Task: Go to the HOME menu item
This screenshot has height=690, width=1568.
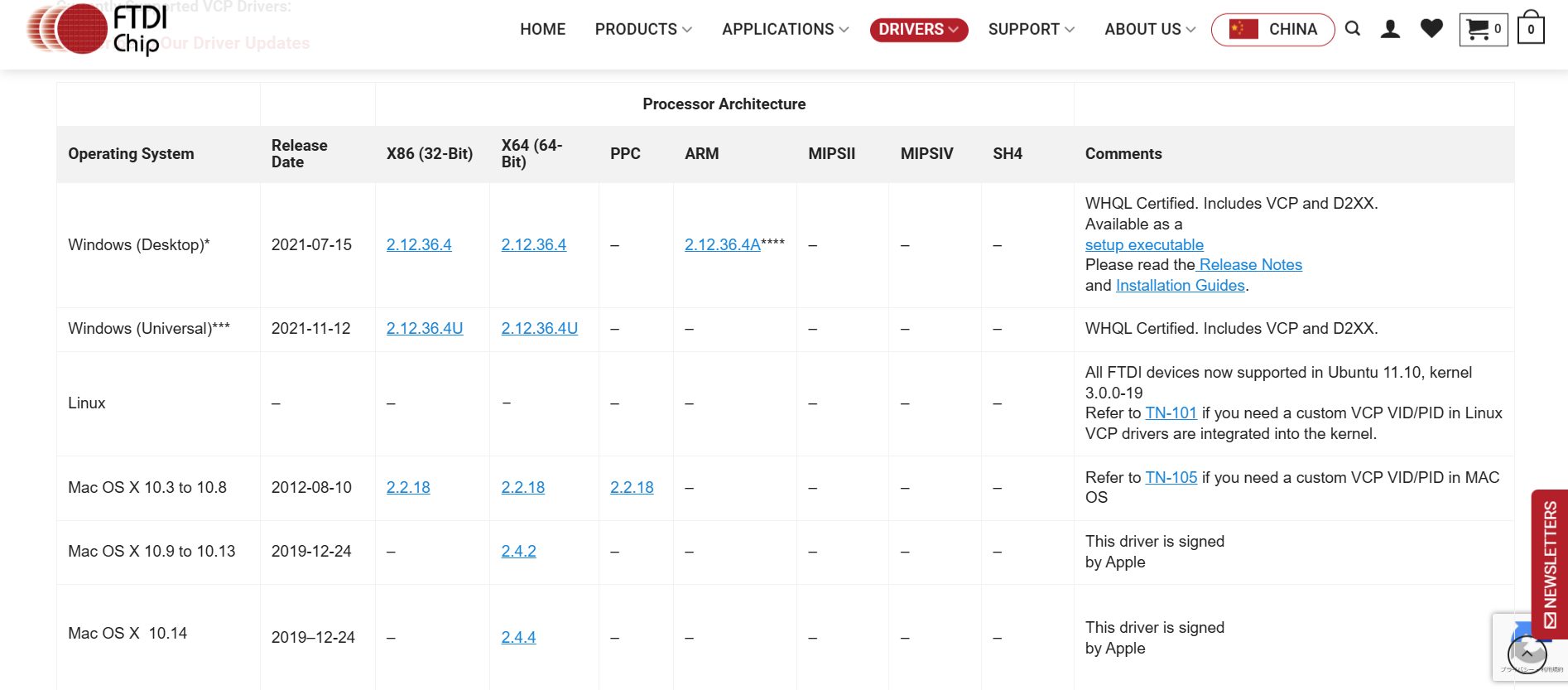Action: pyautogui.click(x=543, y=29)
